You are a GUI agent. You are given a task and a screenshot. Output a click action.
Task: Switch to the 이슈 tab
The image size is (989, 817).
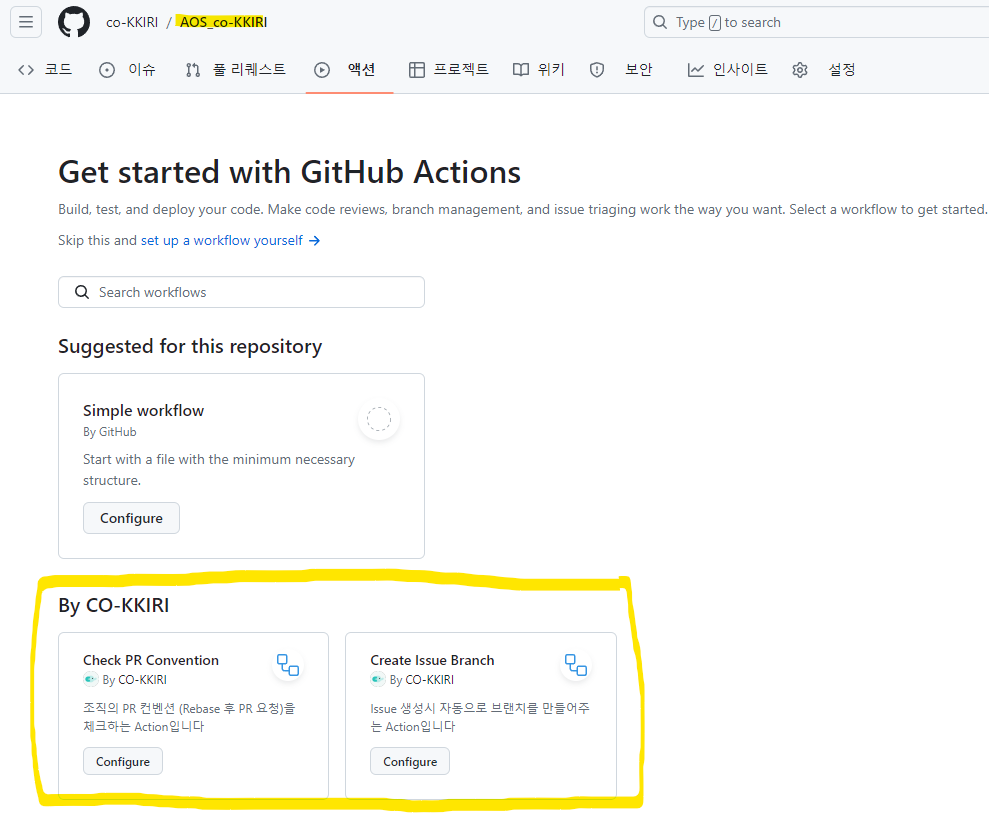tap(127, 69)
